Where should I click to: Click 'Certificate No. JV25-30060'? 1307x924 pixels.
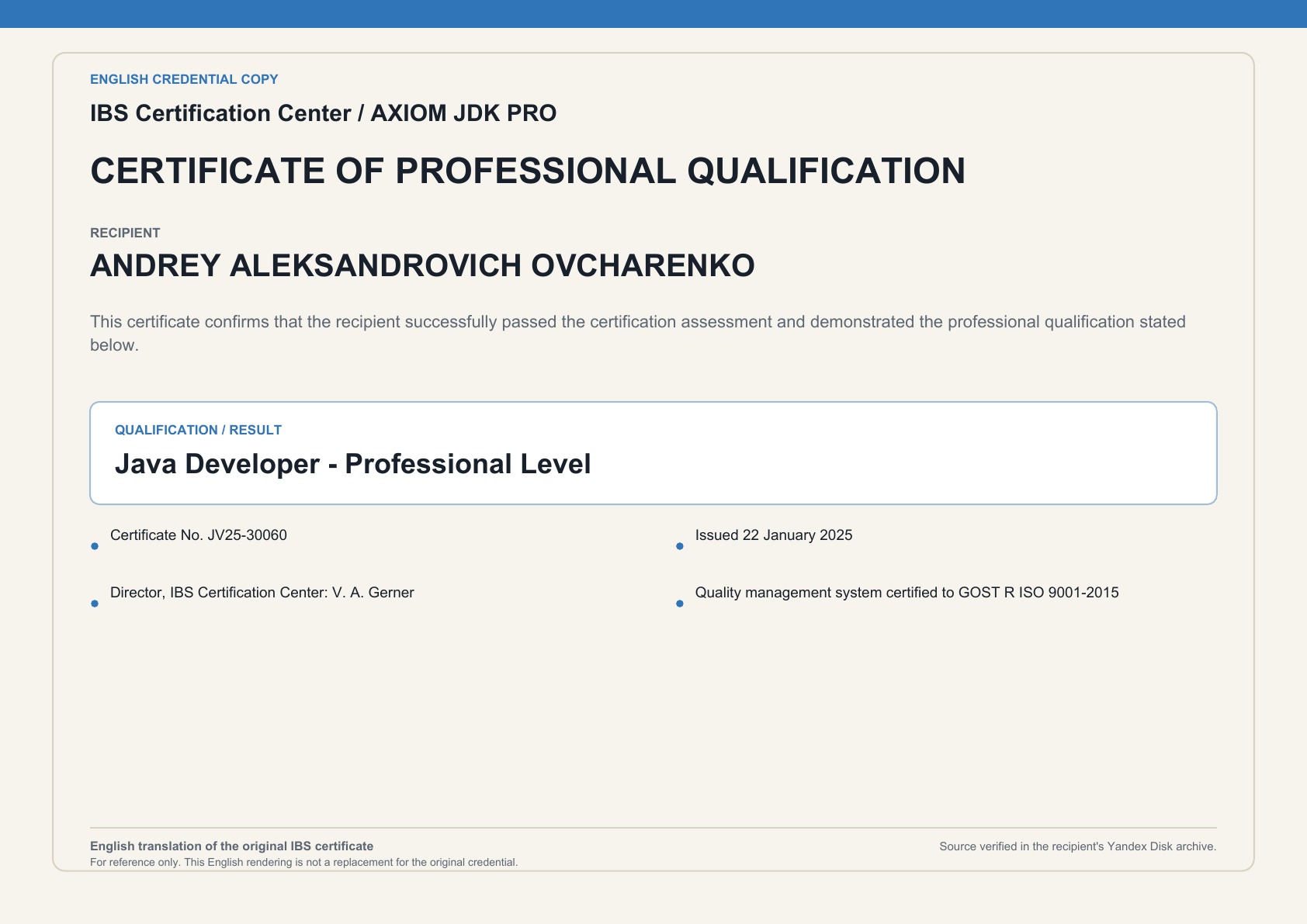199,535
